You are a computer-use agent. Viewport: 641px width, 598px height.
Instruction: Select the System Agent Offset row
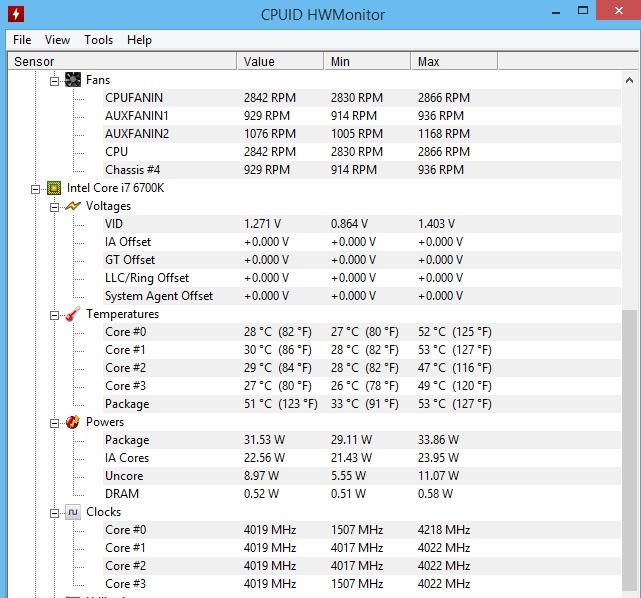point(362,296)
